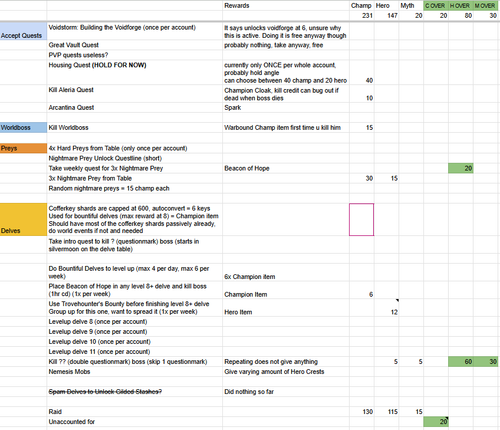Select the Spark reward cell

coord(286,107)
